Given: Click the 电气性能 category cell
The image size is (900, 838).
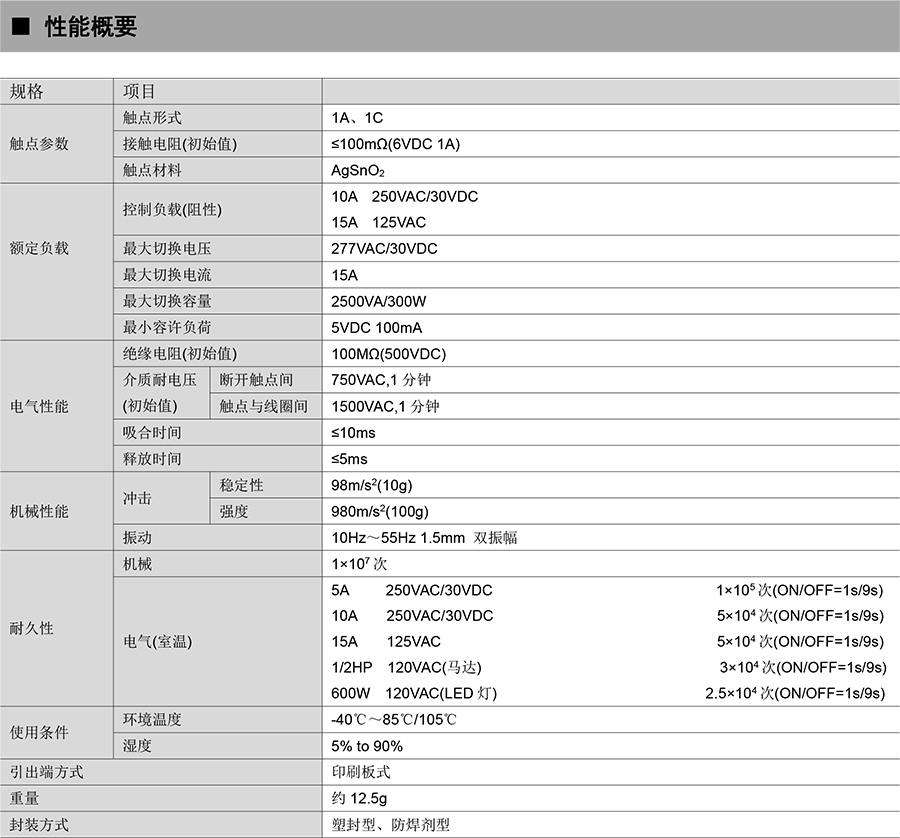Looking at the screenshot, I should click(39, 406).
